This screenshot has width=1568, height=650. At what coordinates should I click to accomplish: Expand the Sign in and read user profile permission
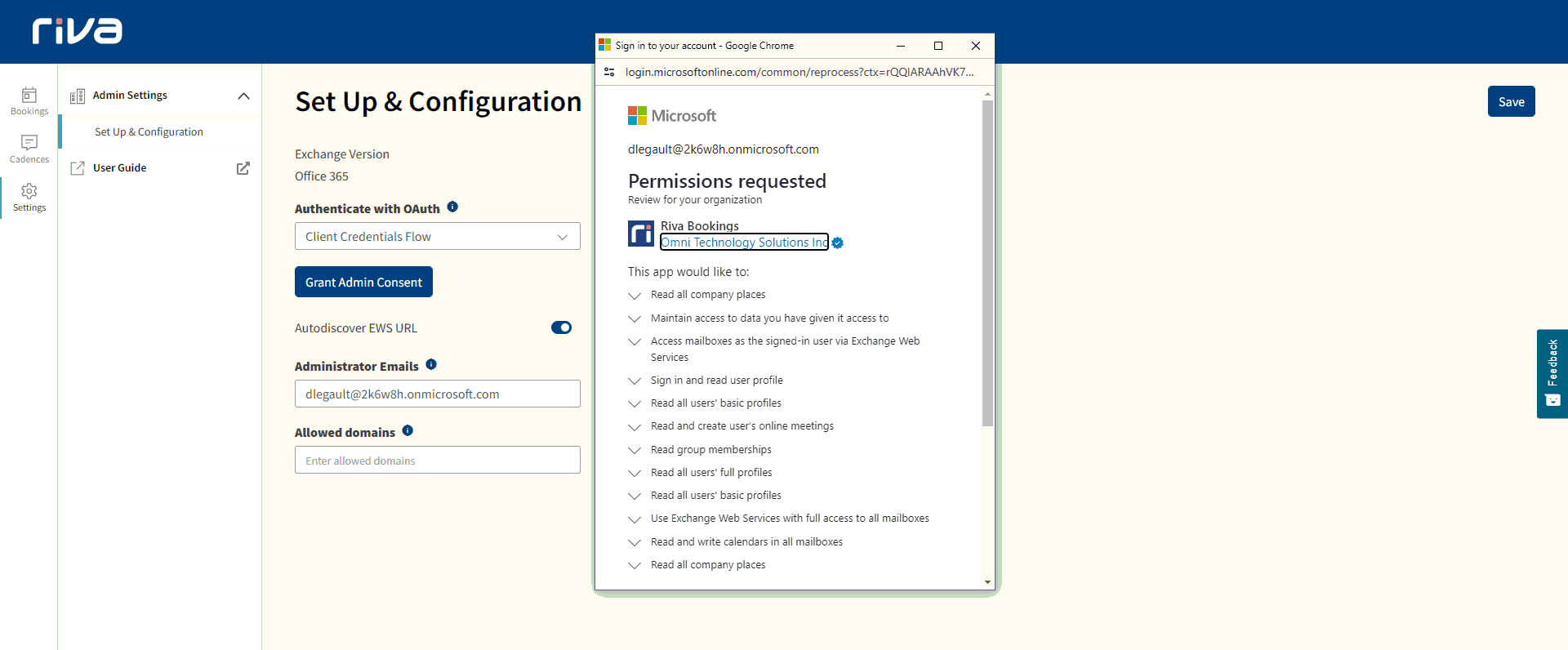[635, 381]
